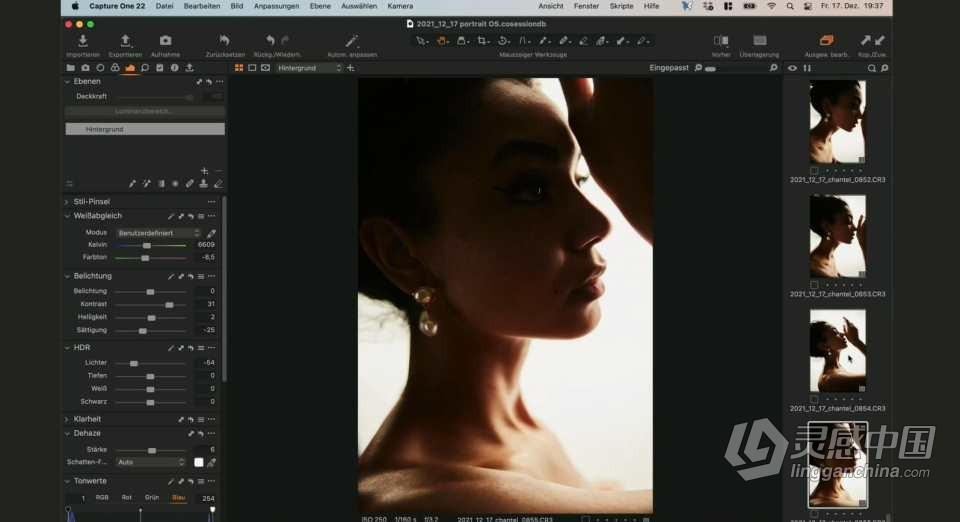Open macOS Spotlight search icon
This screenshot has height=522, width=960.
(790, 6)
